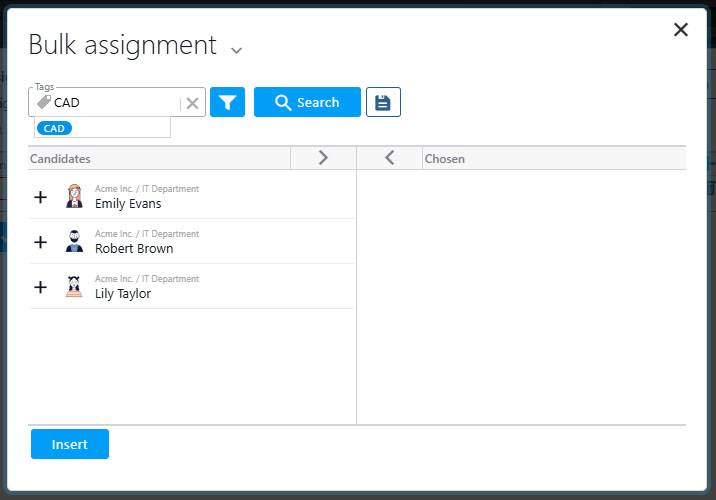Screen dimensions: 716x500
Task: Click Robert Brown's avatar picture
Action: [x=74, y=241]
